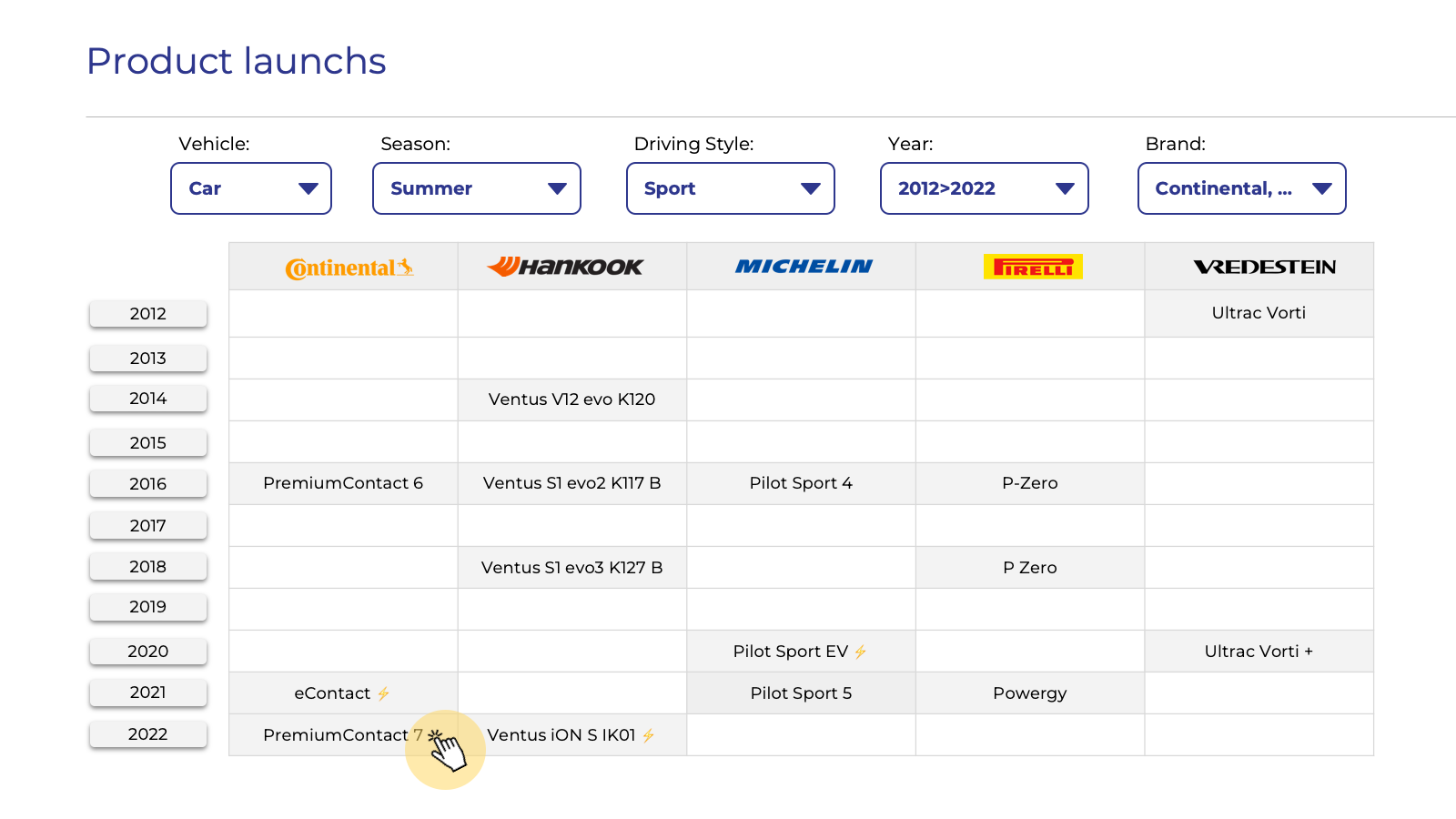
Task: Select the 2019 year button
Action: pos(148,607)
